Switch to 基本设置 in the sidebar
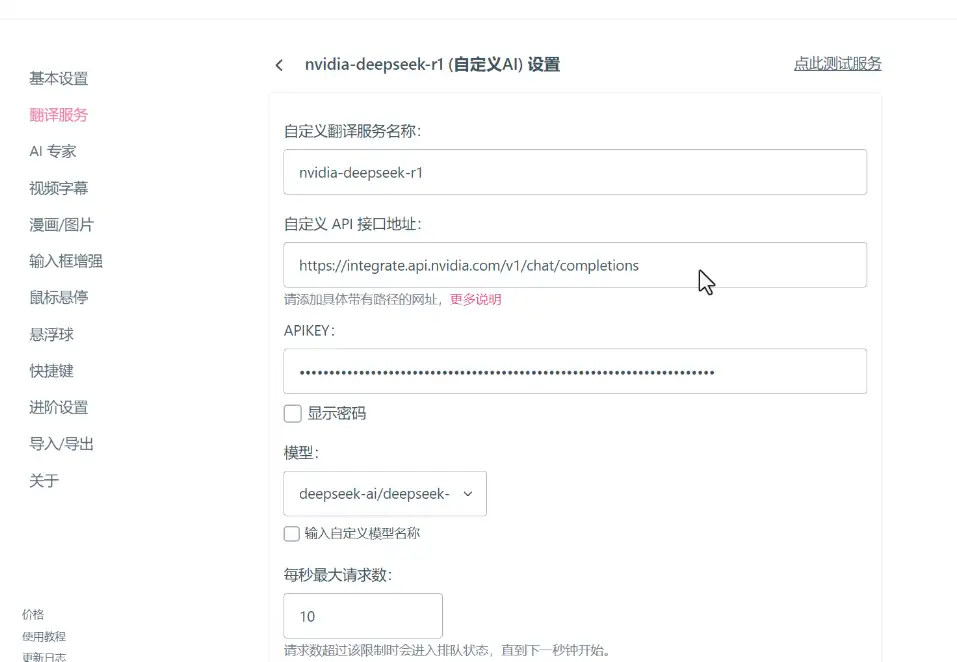The image size is (957, 662). coord(60,78)
